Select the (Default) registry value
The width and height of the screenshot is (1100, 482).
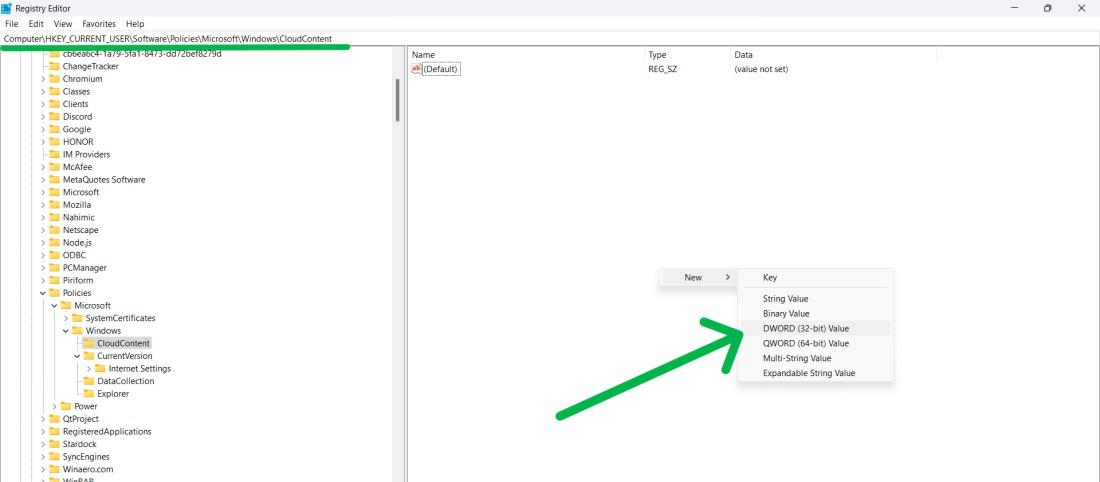441,69
